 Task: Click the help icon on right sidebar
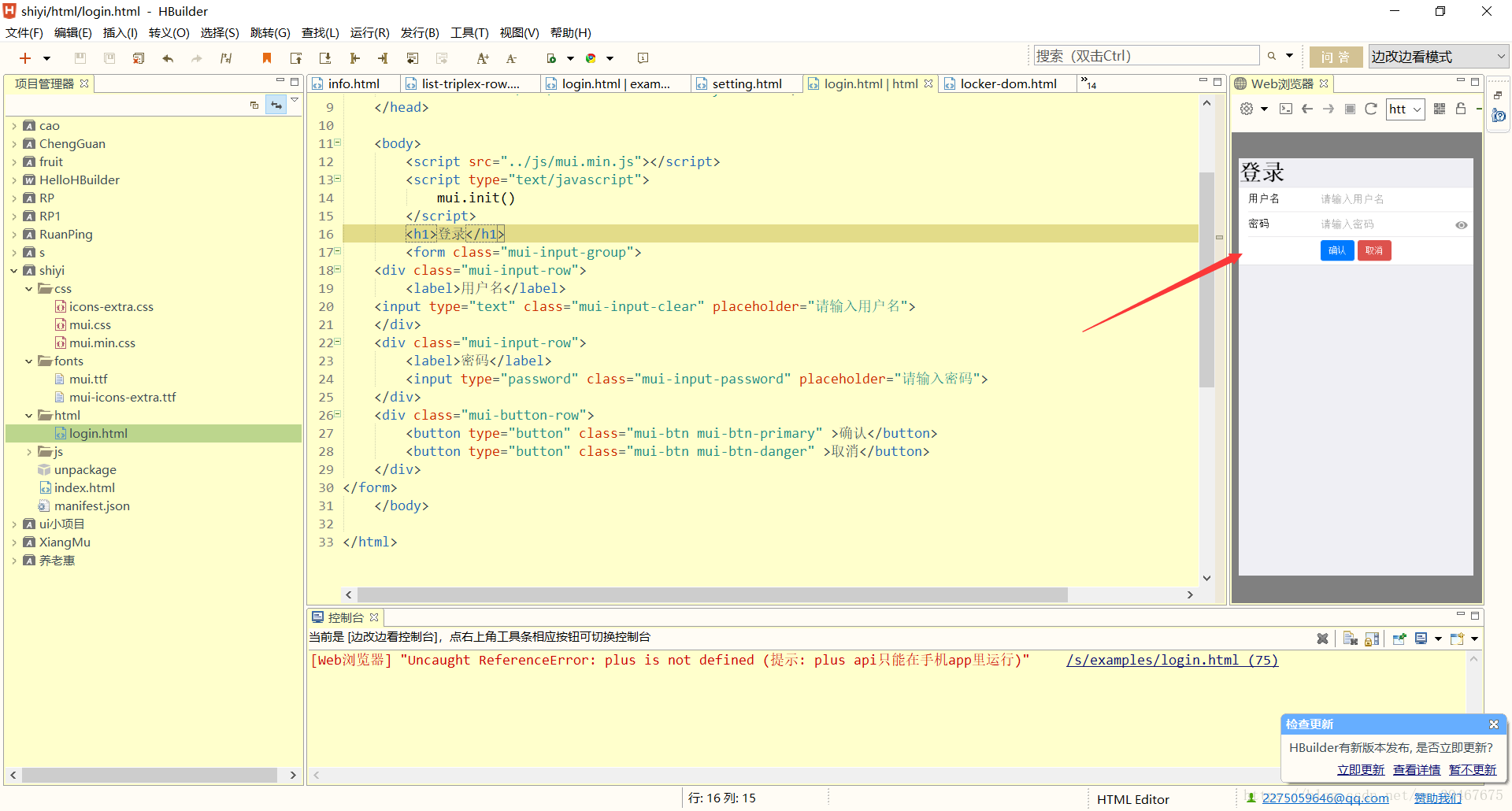tap(1499, 116)
